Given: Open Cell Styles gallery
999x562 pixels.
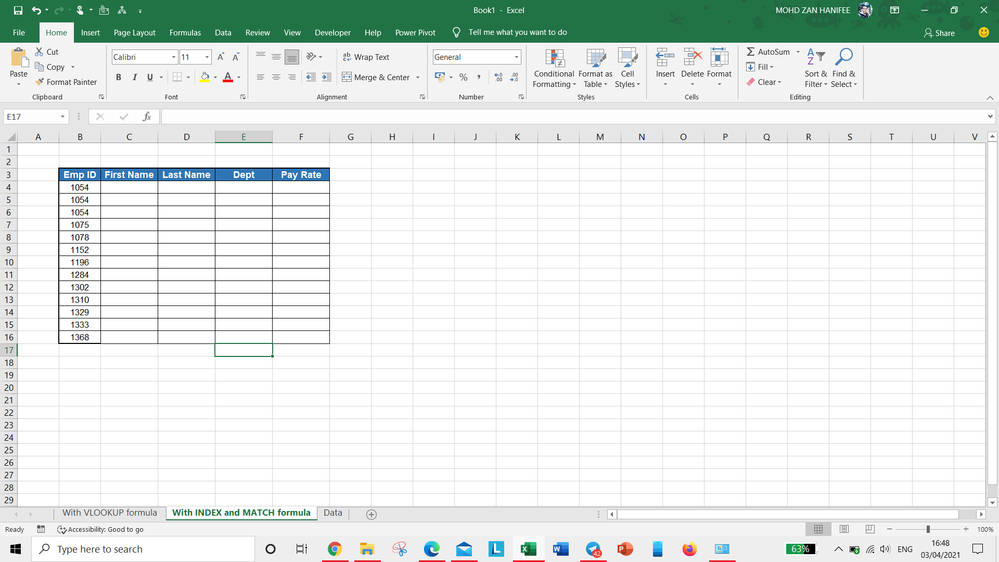Looking at the screenshot, I should tap(628, 68).
